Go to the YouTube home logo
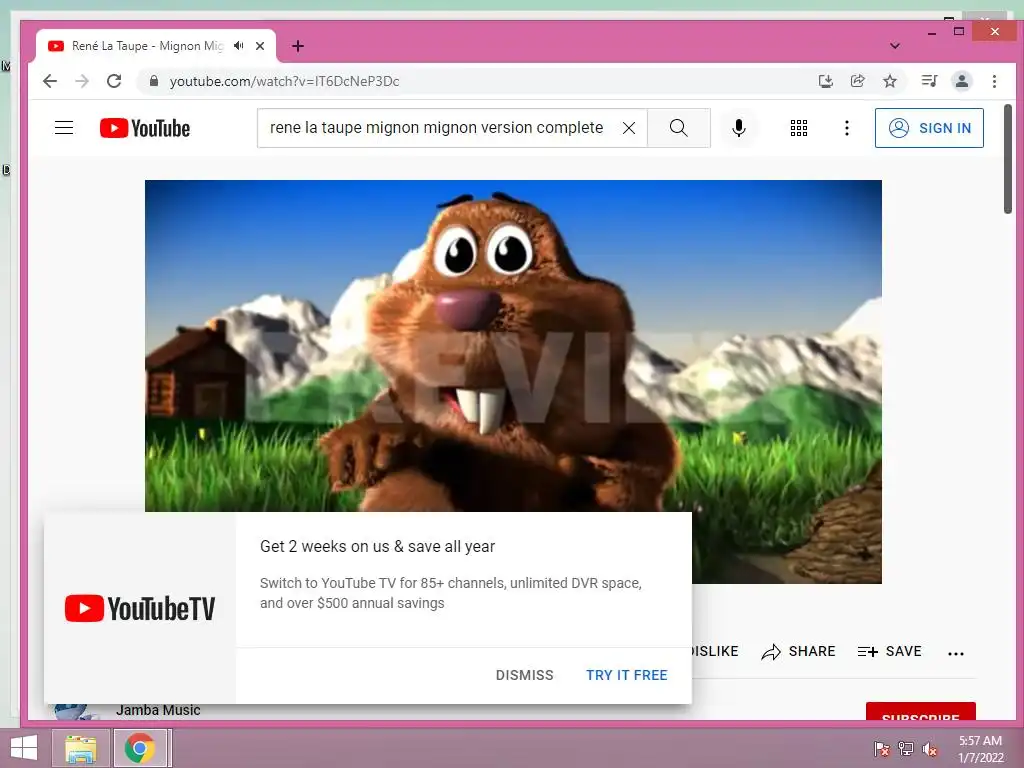This screenshot has width=1024, height=768. tap(145, 128)
